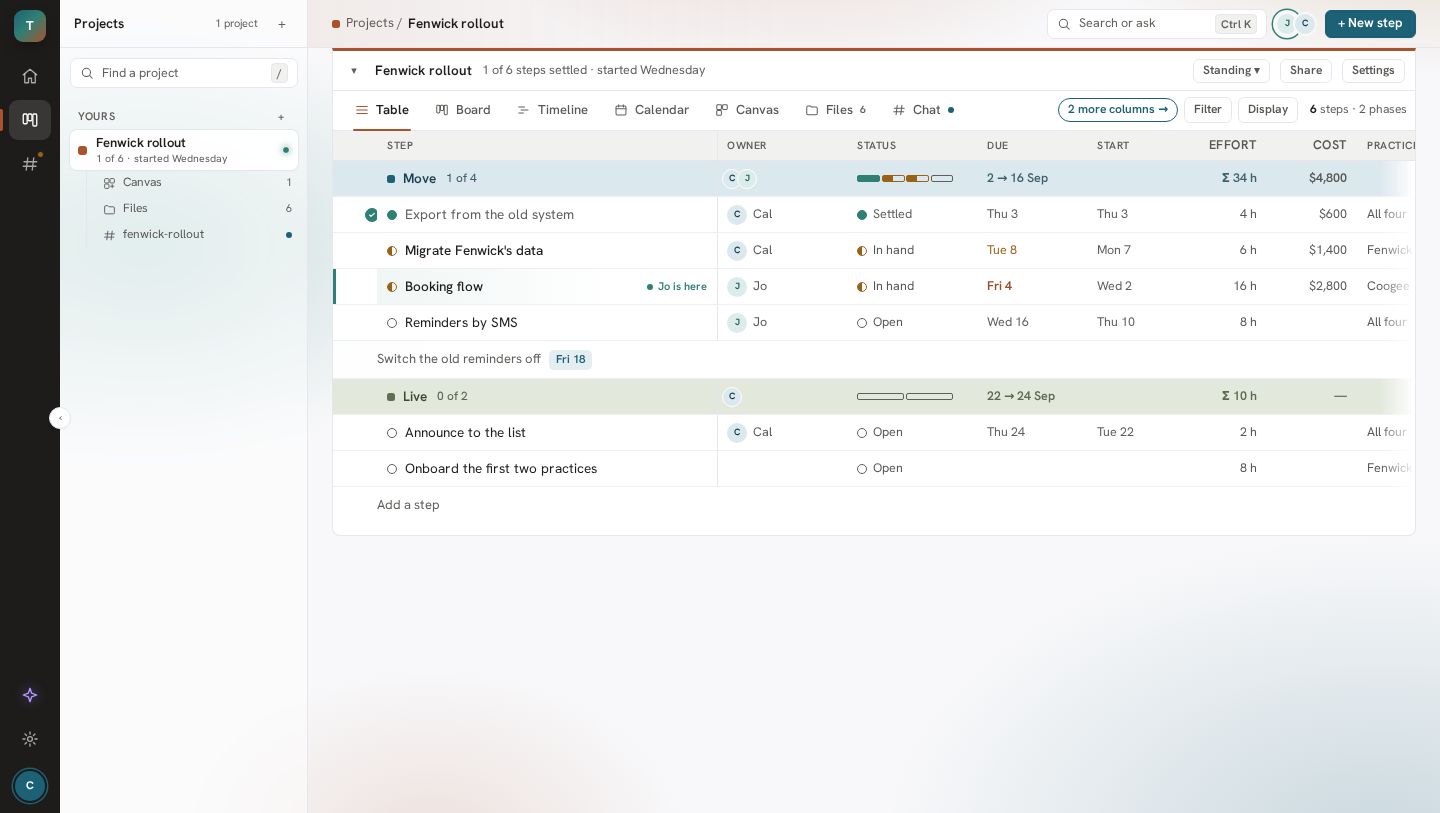Collapse the sidebar with the chevron handle

click(60, 418)
